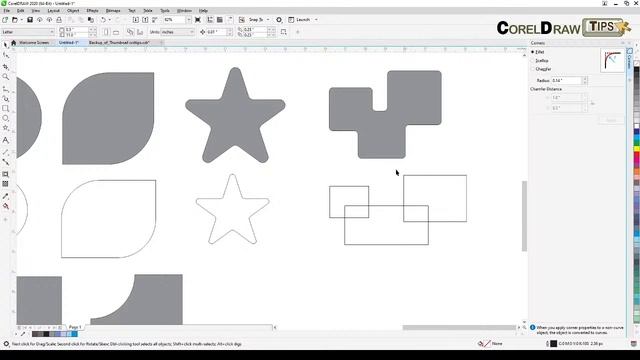Click the Undo arrow icon

[x=103, y=20]
